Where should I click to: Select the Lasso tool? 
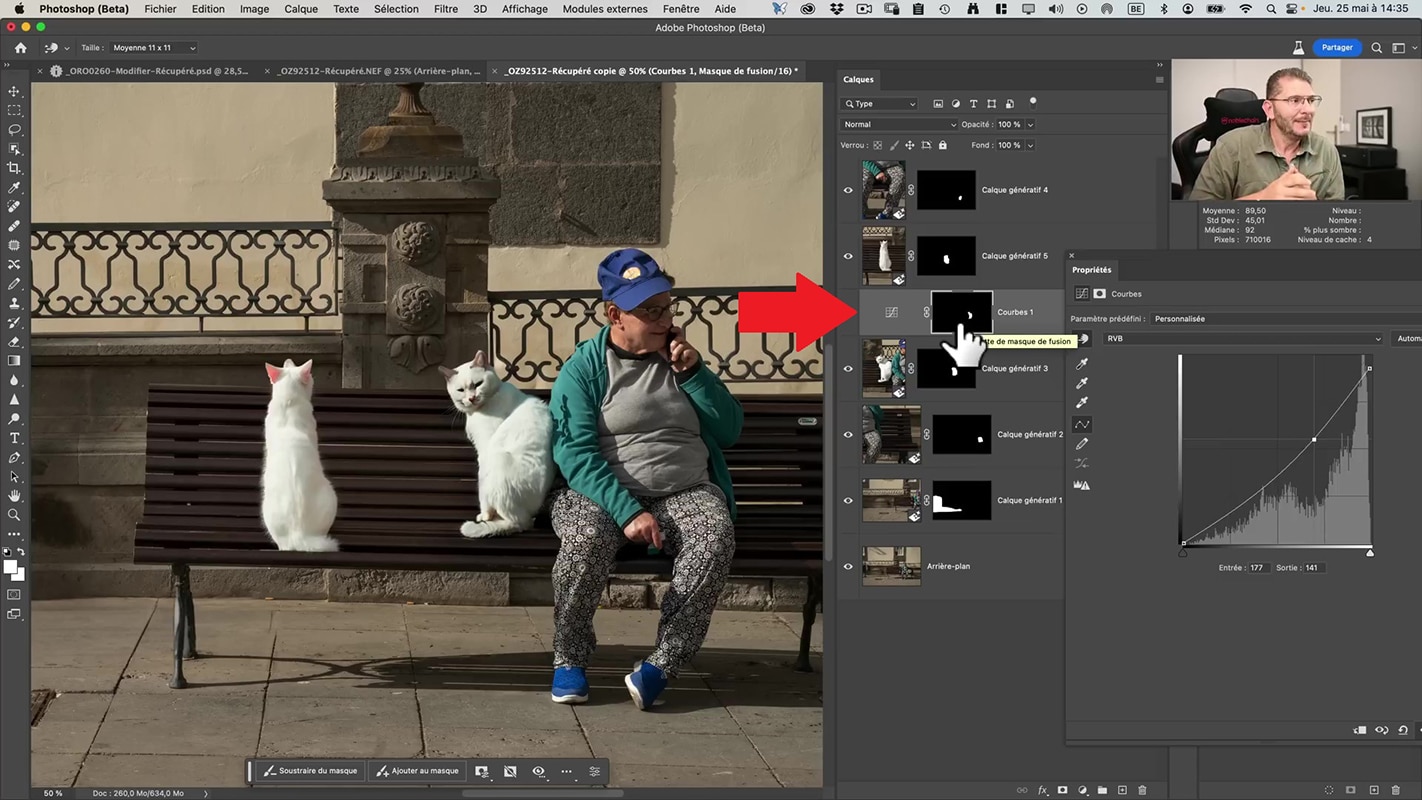point(14,130)
